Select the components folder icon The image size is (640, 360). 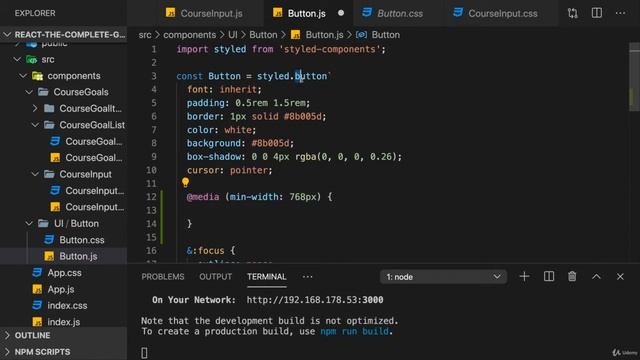click(x=38, y=76)
